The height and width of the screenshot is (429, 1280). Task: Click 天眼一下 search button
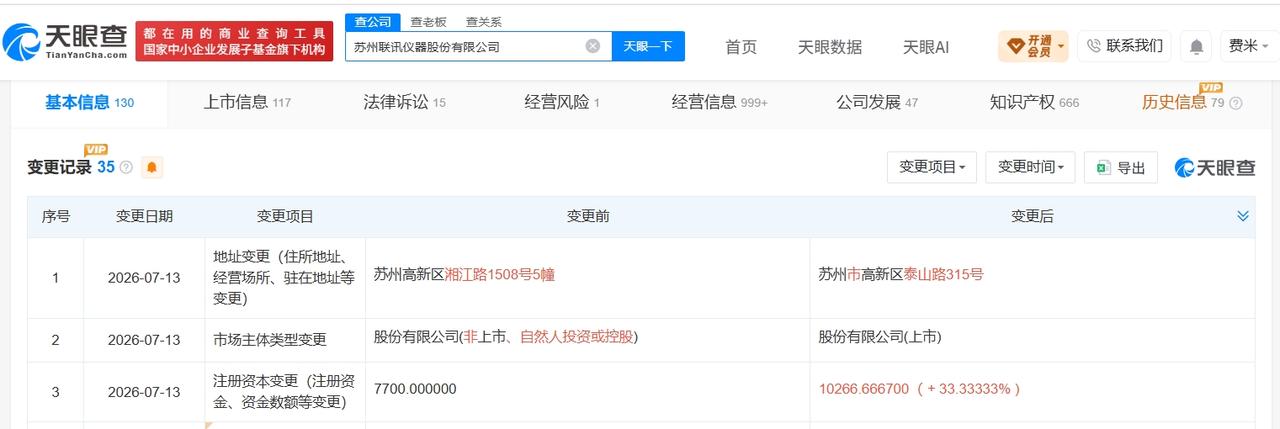648,46
